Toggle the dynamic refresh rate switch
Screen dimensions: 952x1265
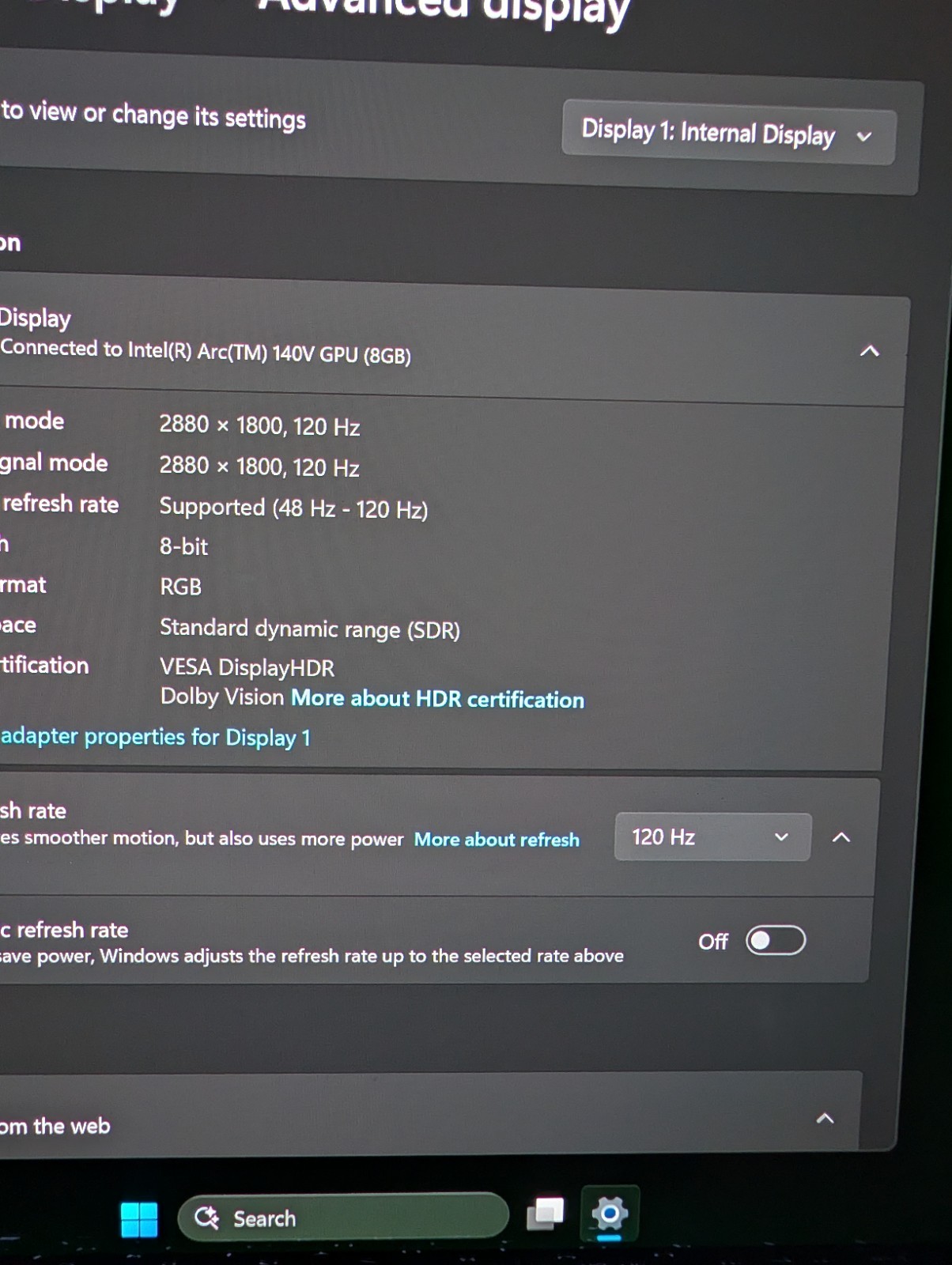776,940
